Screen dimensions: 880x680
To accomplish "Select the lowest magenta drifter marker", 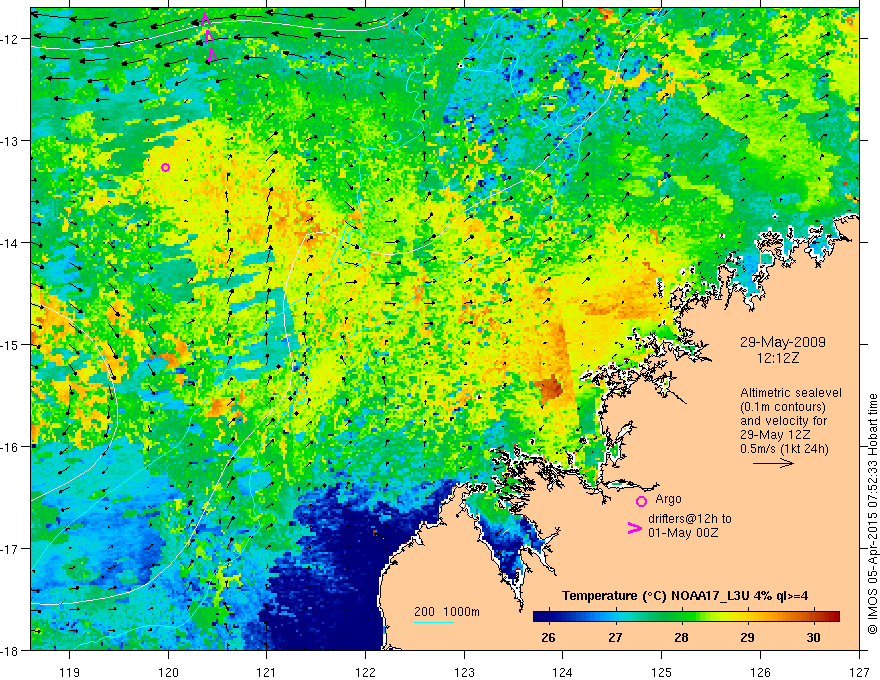I will coord(213,55).
